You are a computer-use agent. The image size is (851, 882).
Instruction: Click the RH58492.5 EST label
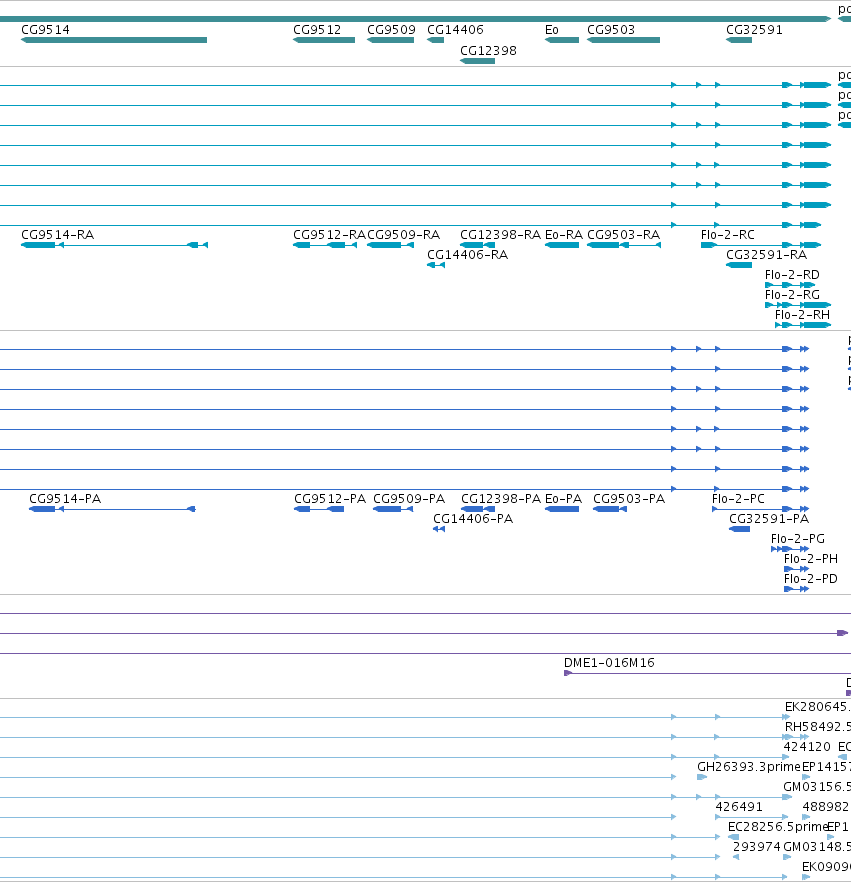818,727
